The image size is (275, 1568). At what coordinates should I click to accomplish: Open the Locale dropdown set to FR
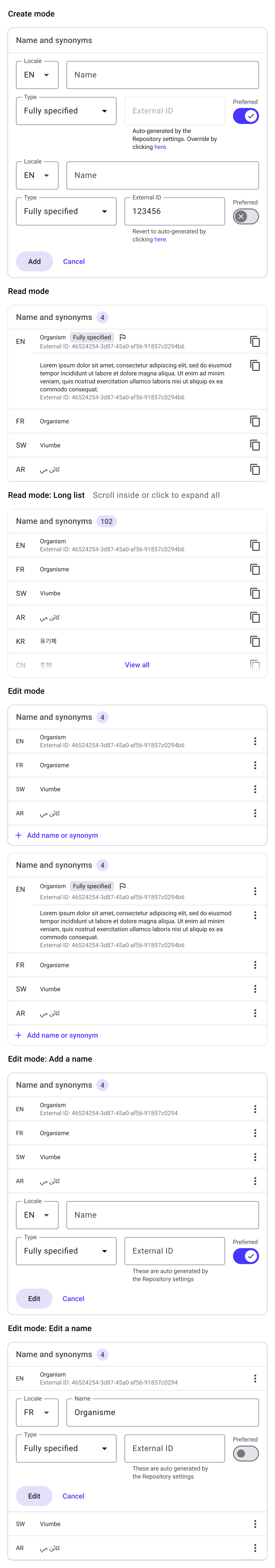[x=37, y=1412]
